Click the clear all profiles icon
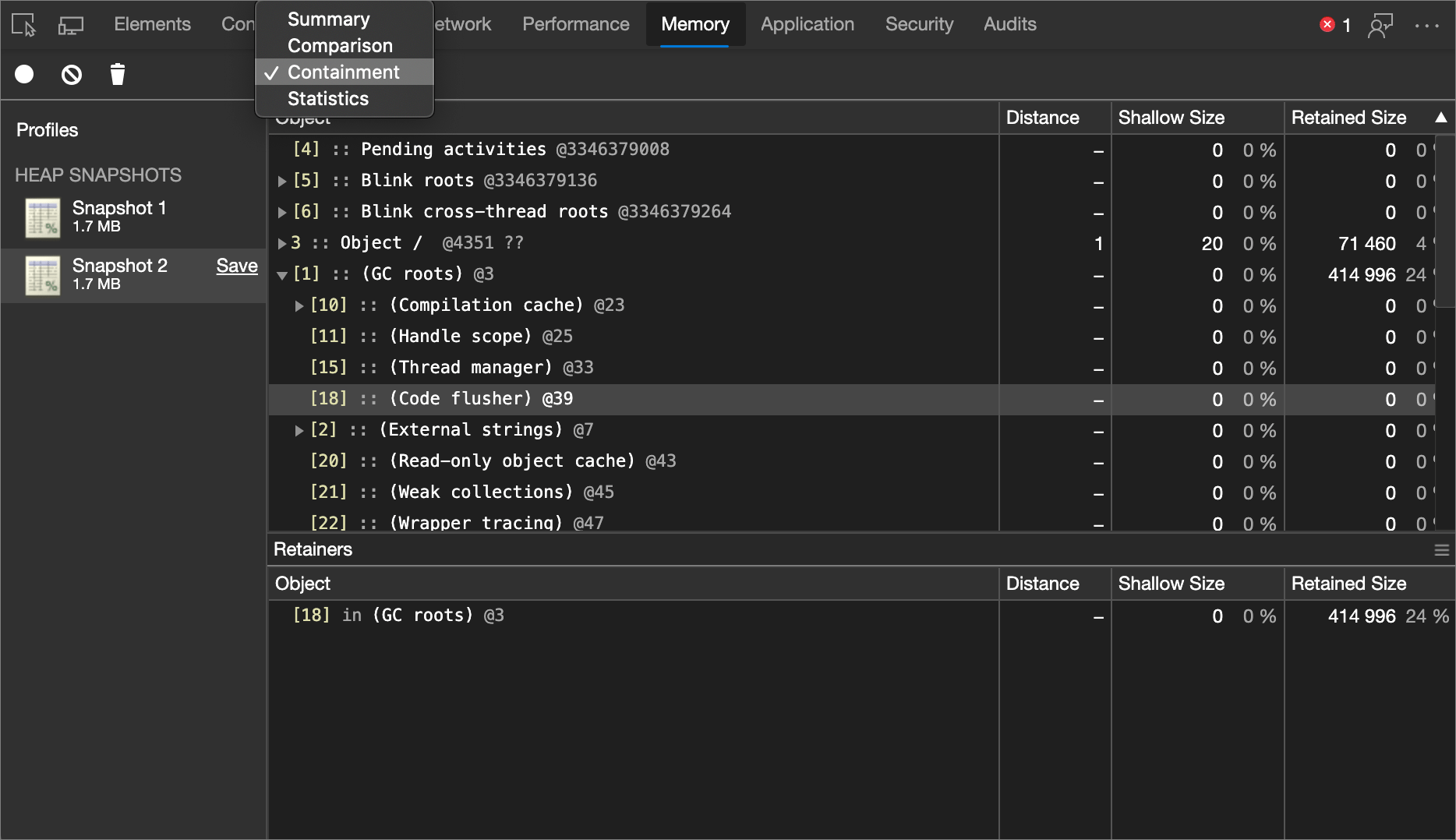 (71, 74)
